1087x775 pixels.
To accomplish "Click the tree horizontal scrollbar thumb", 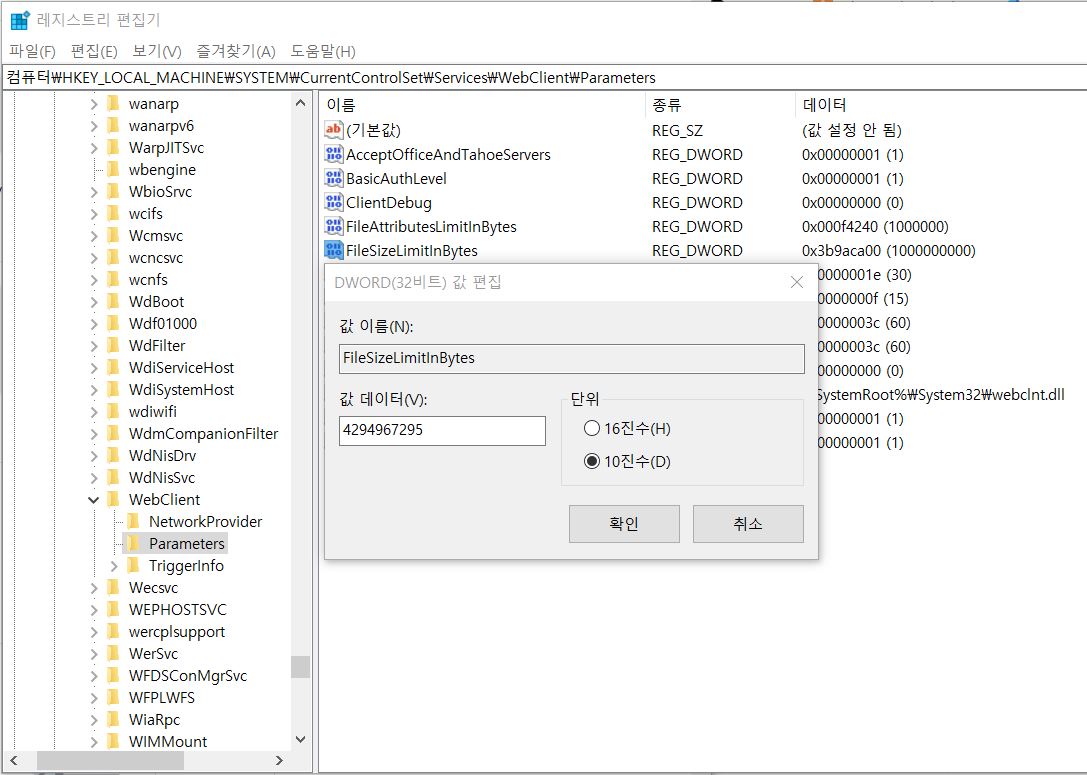I will 110,760.
